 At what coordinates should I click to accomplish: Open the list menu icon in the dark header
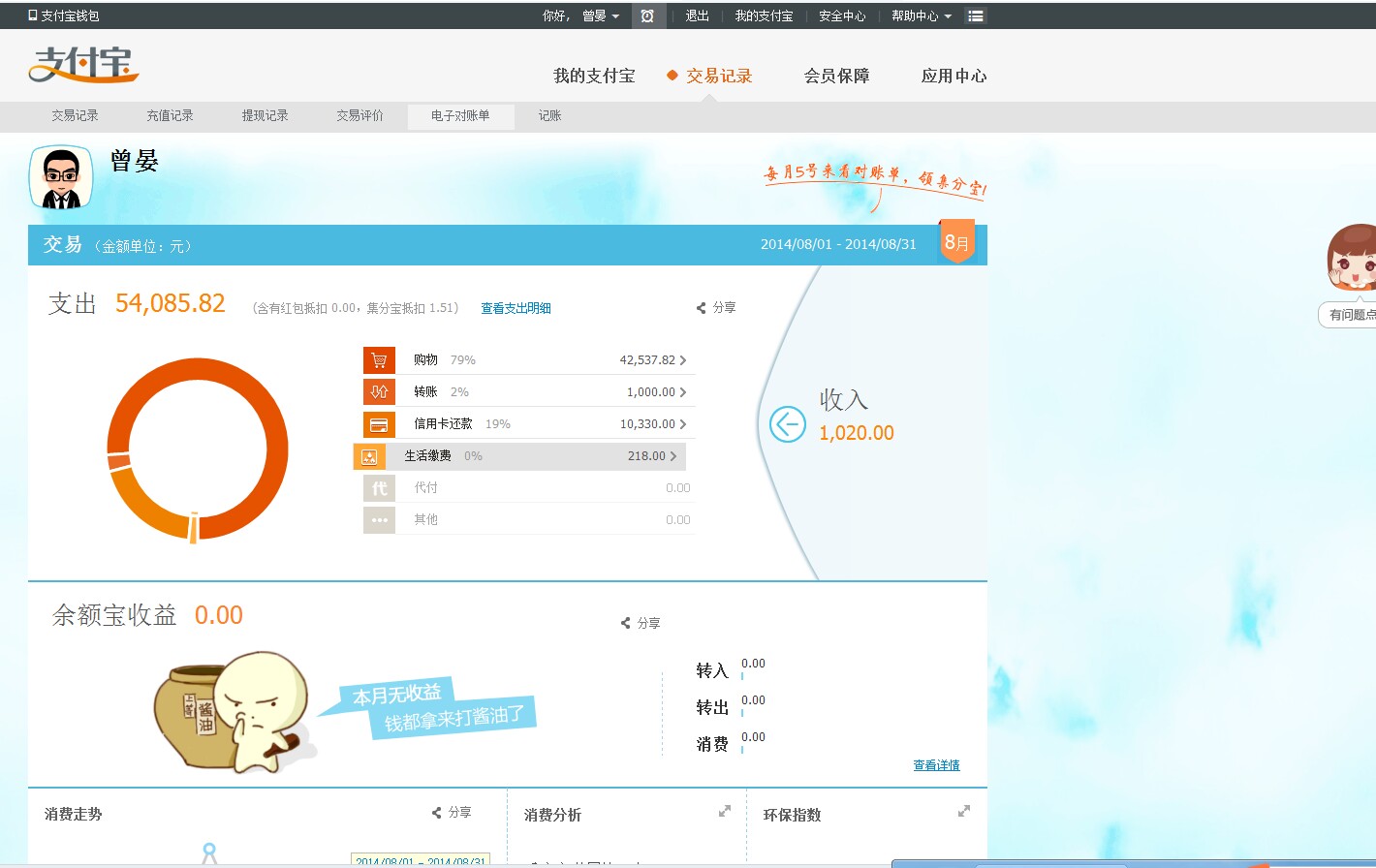tap(976, 15)
